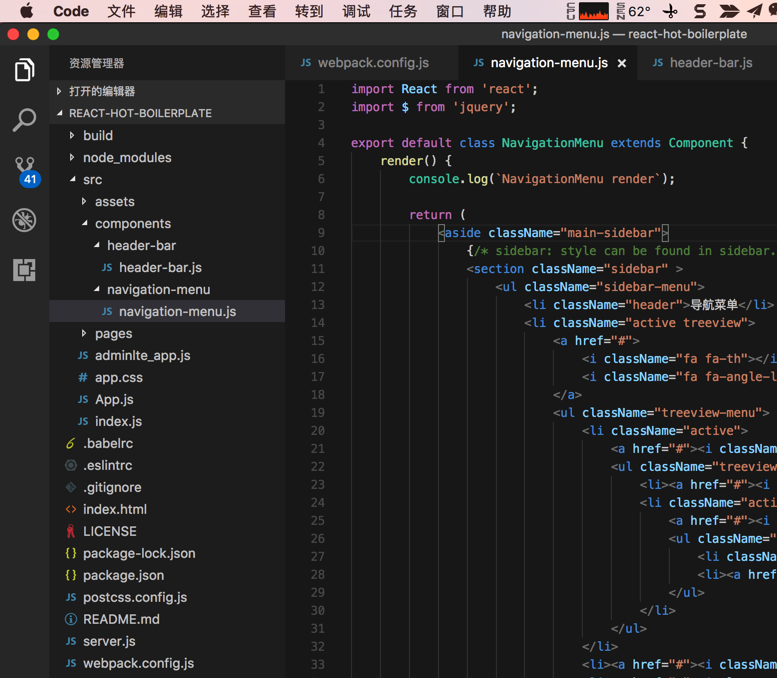Click the Apple menu icon
Viewport: 777px width, 678px height.
[x=26, y=11]
